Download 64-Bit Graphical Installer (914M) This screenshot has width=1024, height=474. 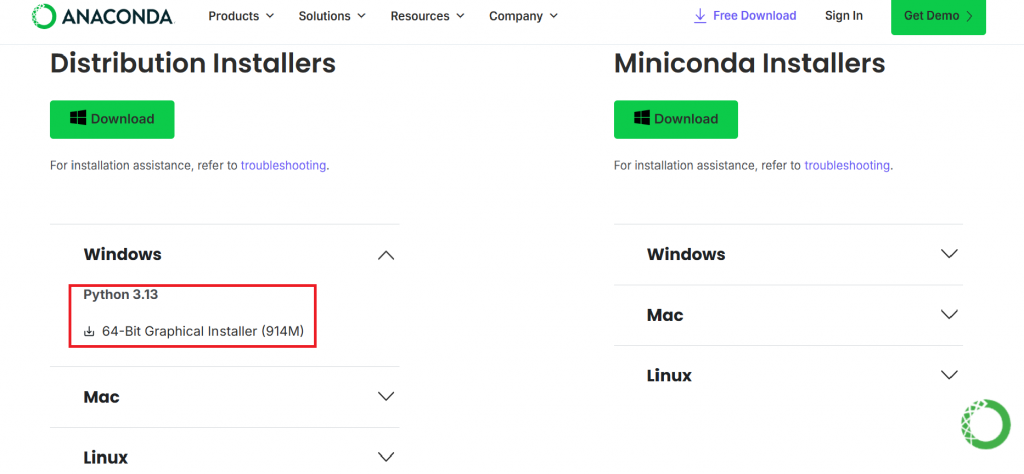click(x=195, y=332)
